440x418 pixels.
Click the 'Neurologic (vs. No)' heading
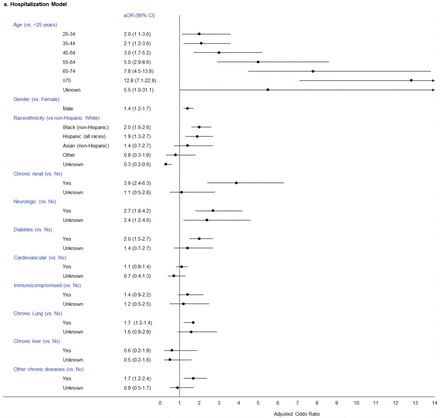click(35, 201)
